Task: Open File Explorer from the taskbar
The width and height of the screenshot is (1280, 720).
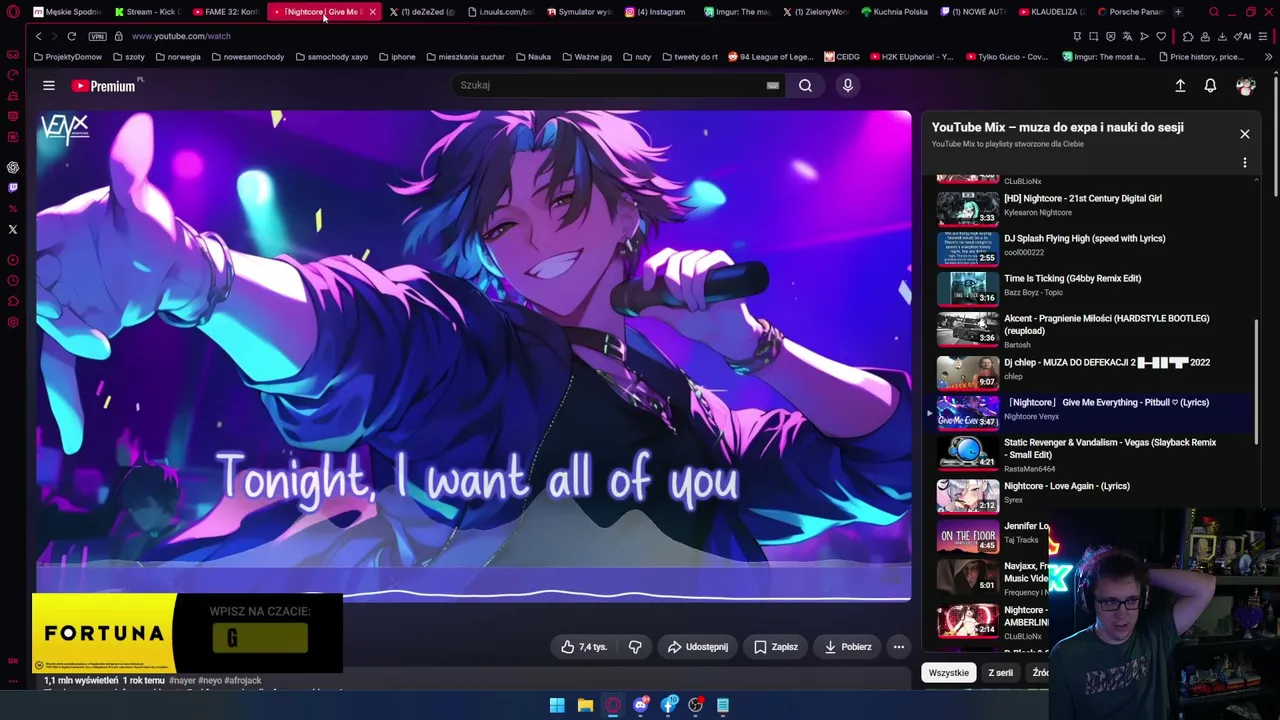Action: click(585, 705)
